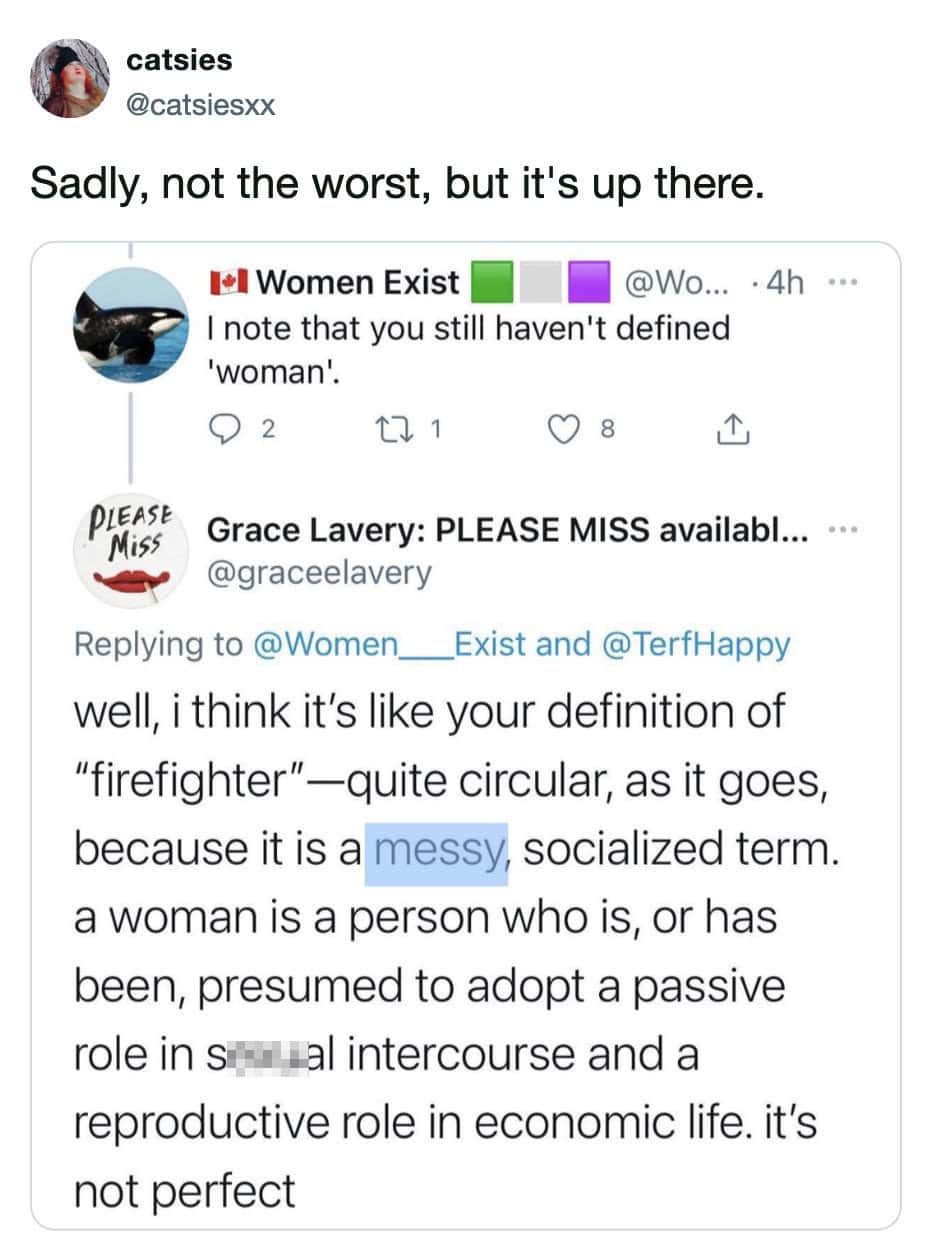Open the @graceelavery handle

(x=319, y=573)
